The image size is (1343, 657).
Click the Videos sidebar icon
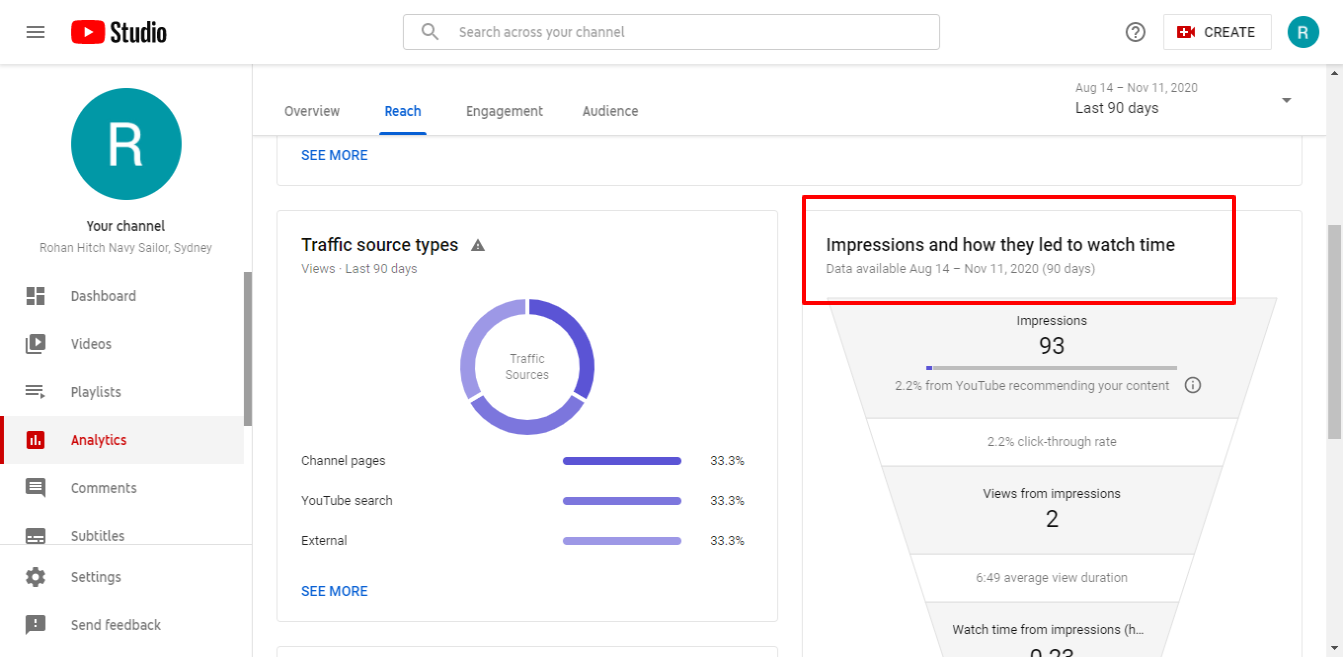click(36, 344)
